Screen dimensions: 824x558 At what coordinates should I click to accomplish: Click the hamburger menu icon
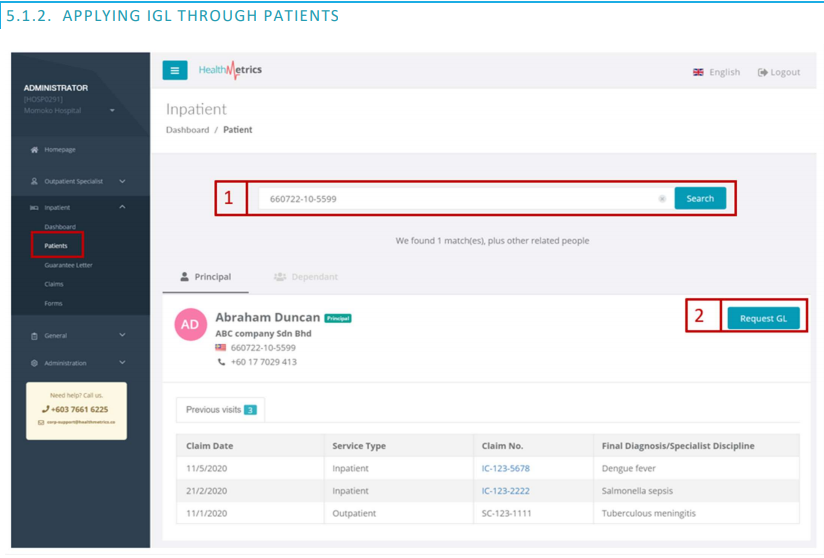(174, 71)
